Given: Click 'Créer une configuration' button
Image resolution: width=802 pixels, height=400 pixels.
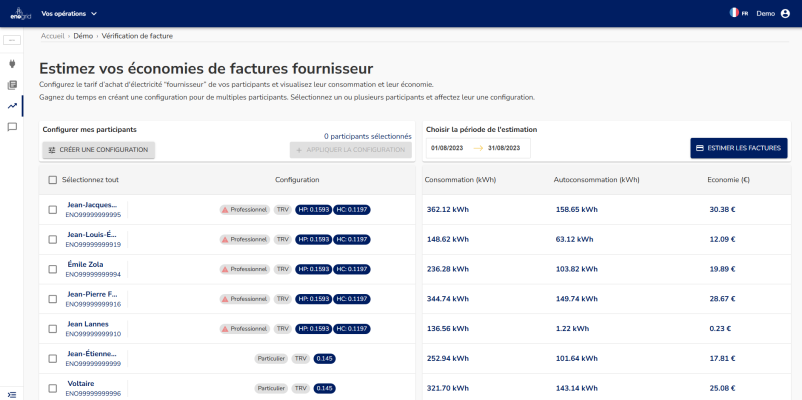Looking at the screenshot, I should (98, 150).
